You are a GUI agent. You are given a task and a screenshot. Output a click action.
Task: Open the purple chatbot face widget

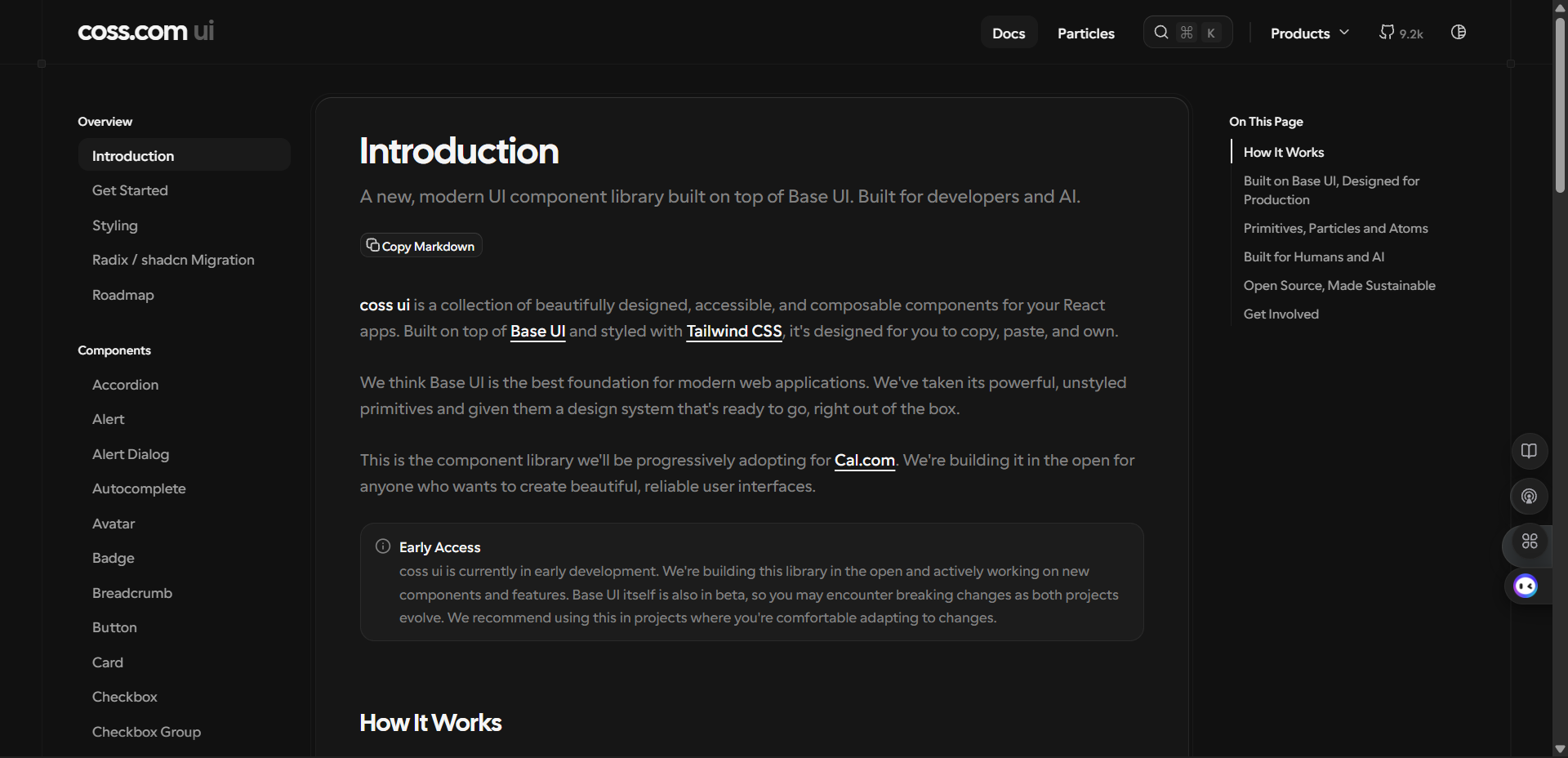(x=1526, y=586)
